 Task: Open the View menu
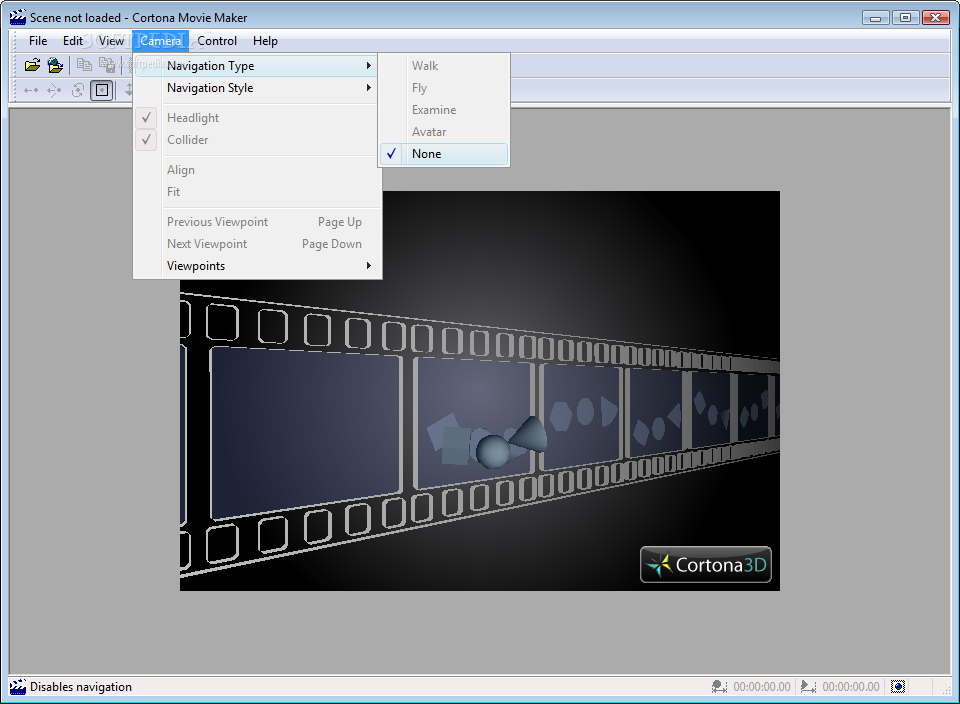pyautogui.click(x=111, y=41)
